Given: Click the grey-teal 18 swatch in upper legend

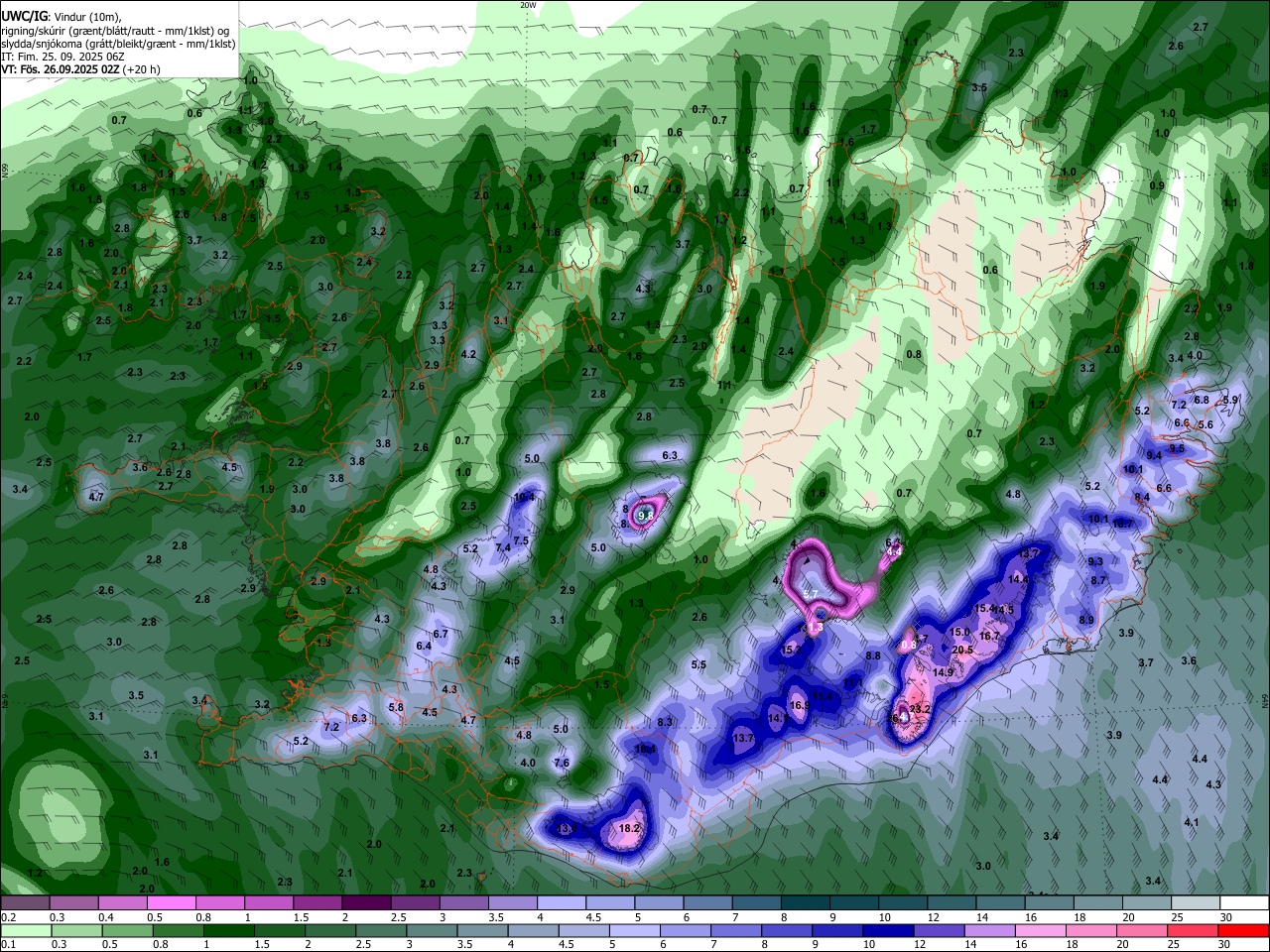Looking at the screenshot, I should (x=1098, y=903).
